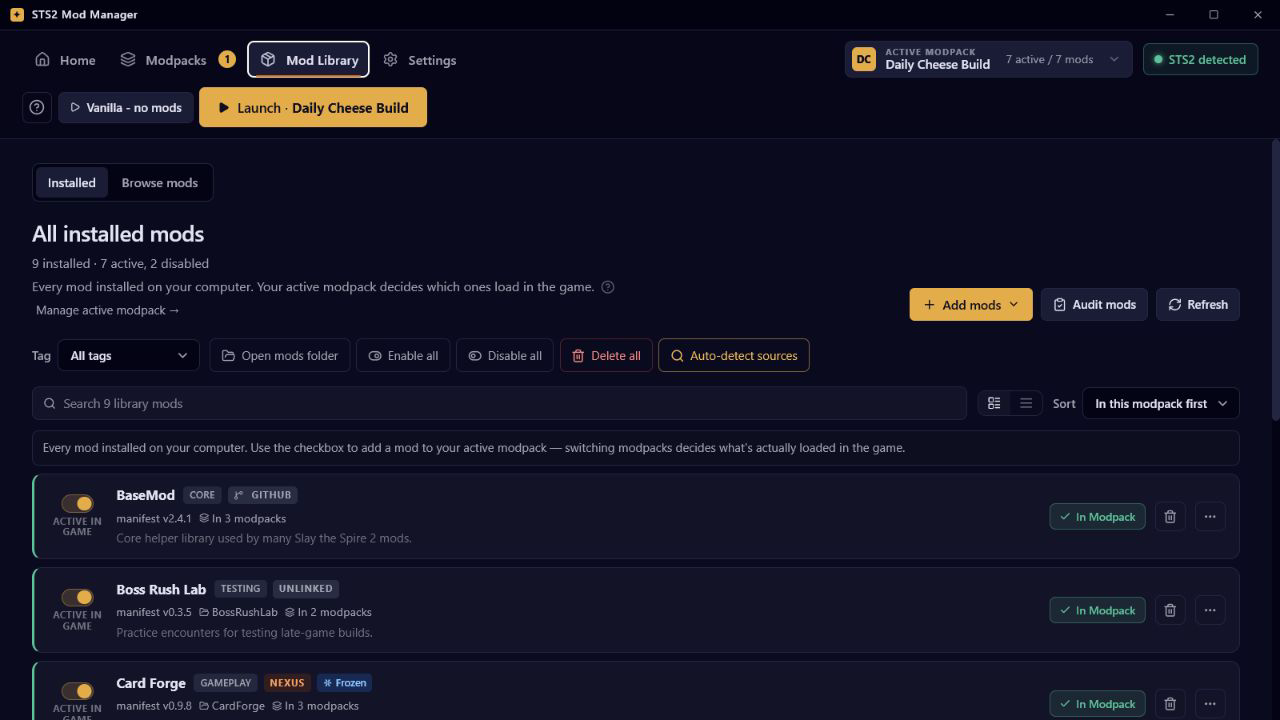Click the red Delete all button
The image size is (1280, 720).
[607, 356]
